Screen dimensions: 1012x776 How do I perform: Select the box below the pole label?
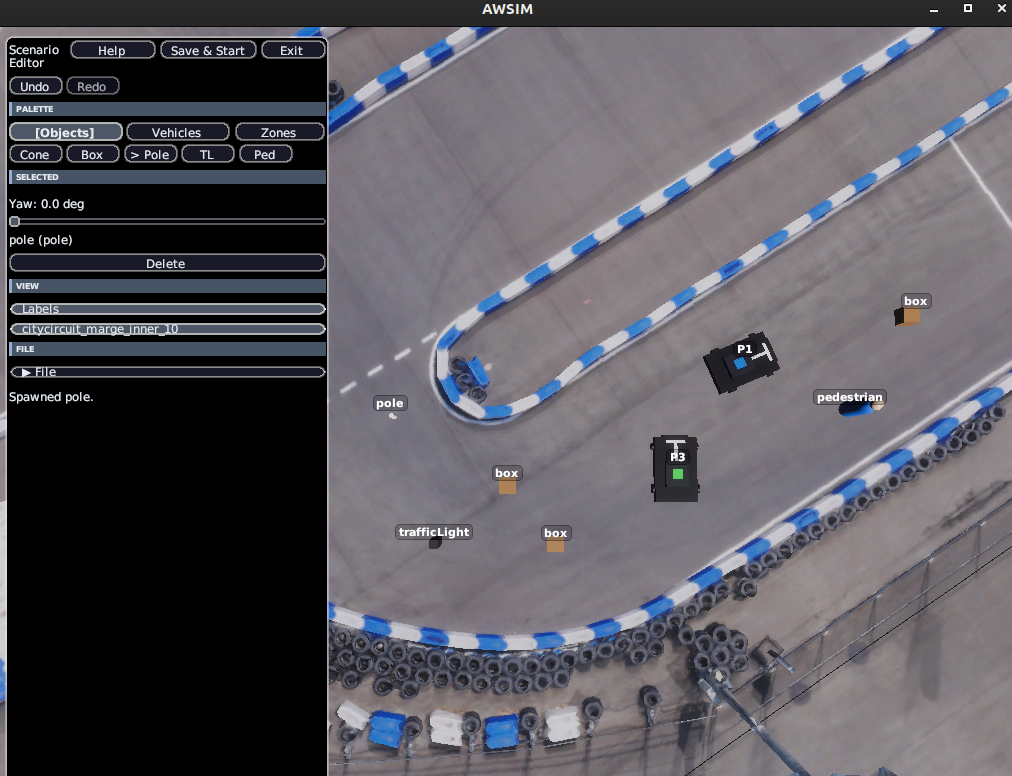pos(507,487)
